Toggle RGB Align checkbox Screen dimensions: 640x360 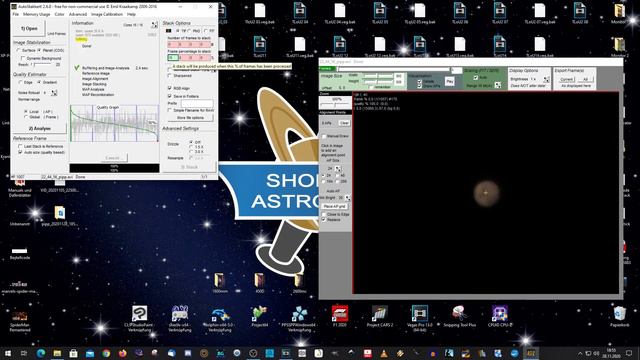(170, 88)
